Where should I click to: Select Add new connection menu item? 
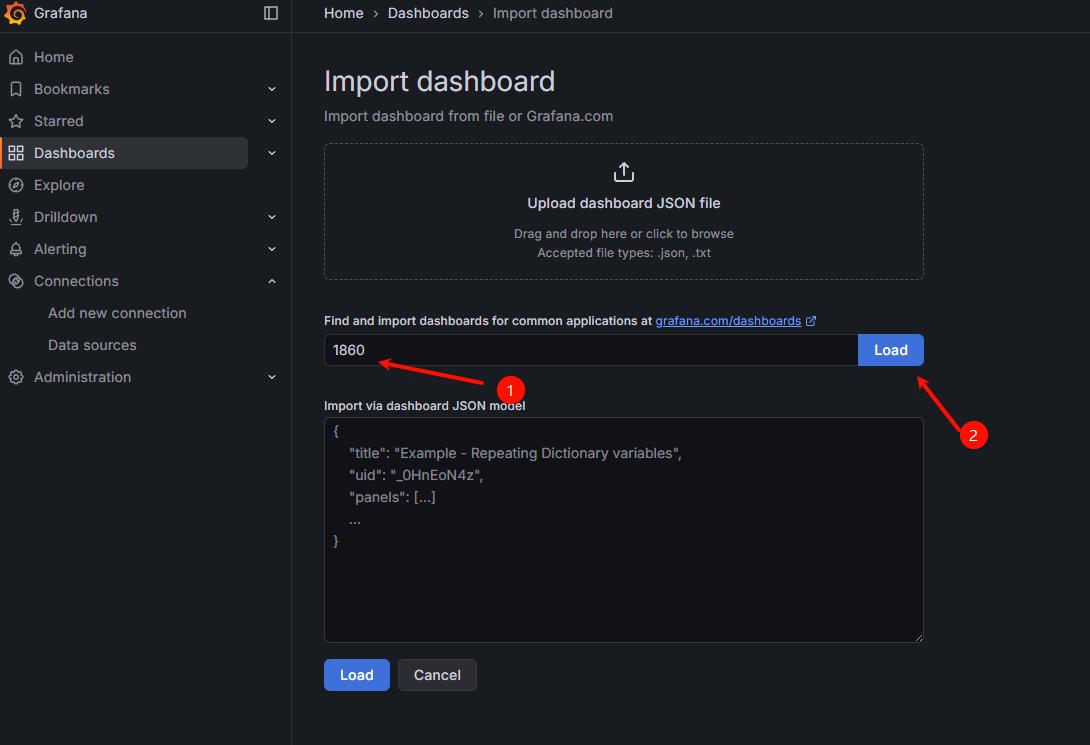[x=117, y=313]
